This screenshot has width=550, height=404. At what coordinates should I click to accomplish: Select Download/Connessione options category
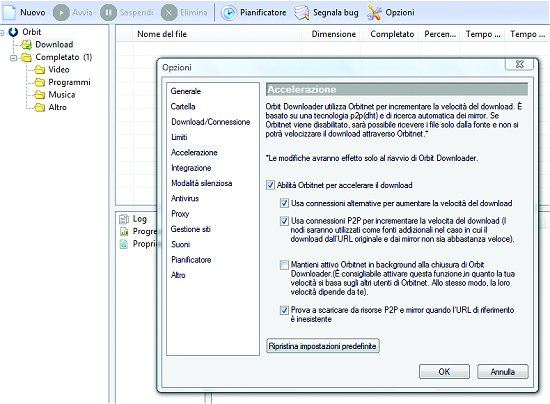pyautogui.click(x=210, y=122)
